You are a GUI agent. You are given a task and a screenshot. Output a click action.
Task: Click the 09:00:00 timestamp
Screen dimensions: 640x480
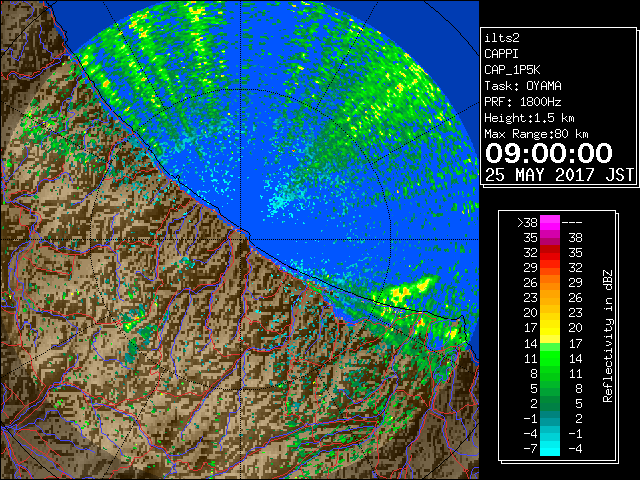[x=549, y=153]
